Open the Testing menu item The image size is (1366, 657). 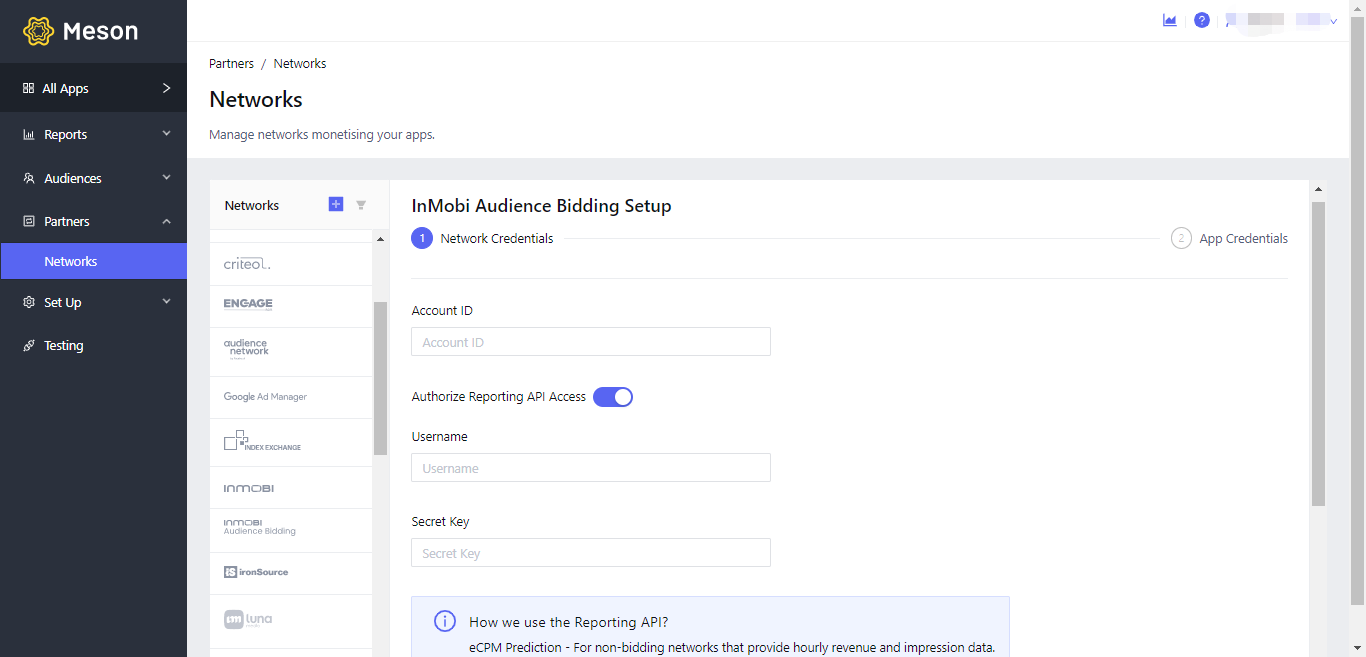(x=93, y=345)
